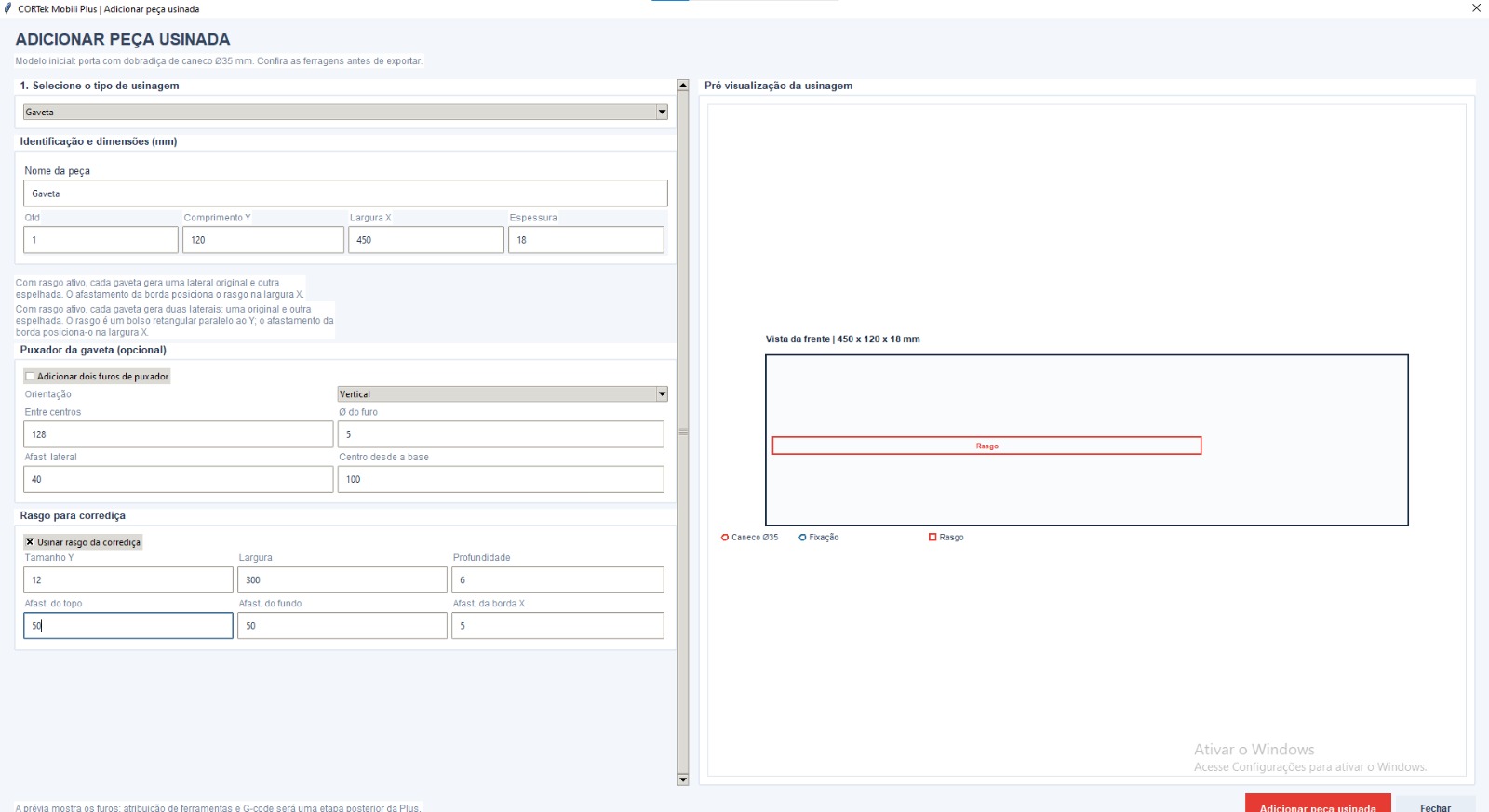Focus the Qtd quantity field
The image size is (1489, 812).
101,240
